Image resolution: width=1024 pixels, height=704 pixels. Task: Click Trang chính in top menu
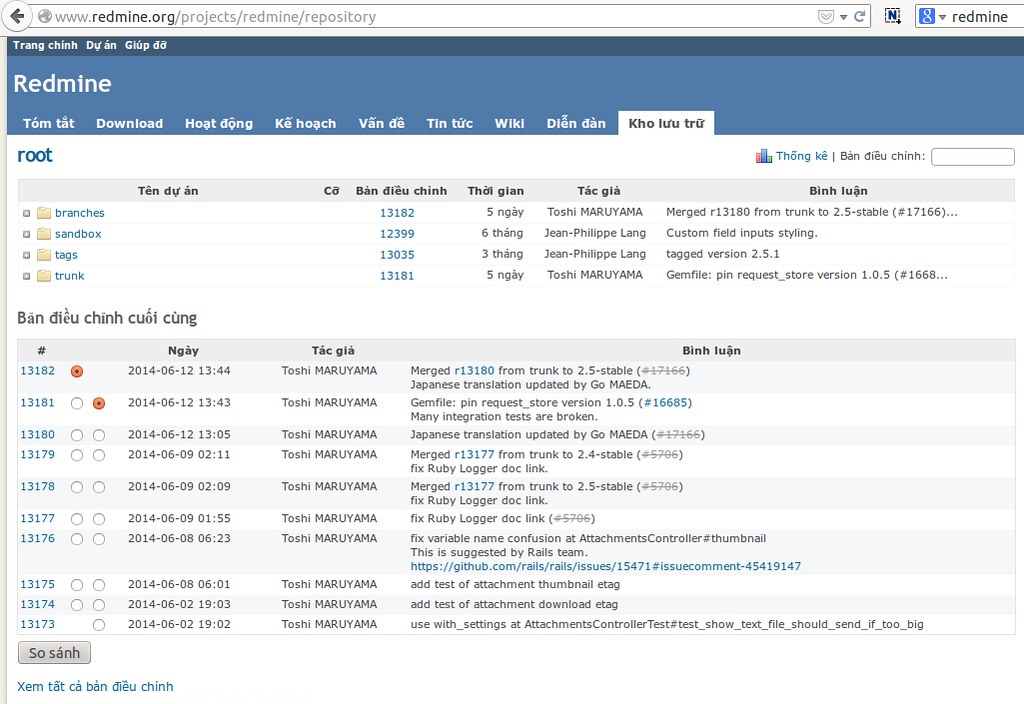click(45, 45)
